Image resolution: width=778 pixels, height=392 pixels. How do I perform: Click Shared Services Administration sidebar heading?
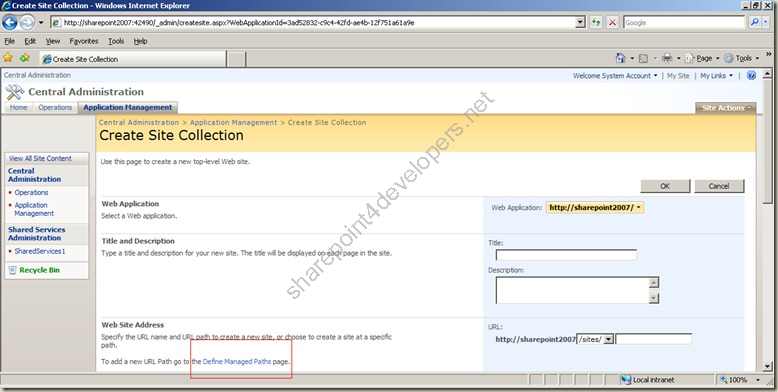click(37, 234)
